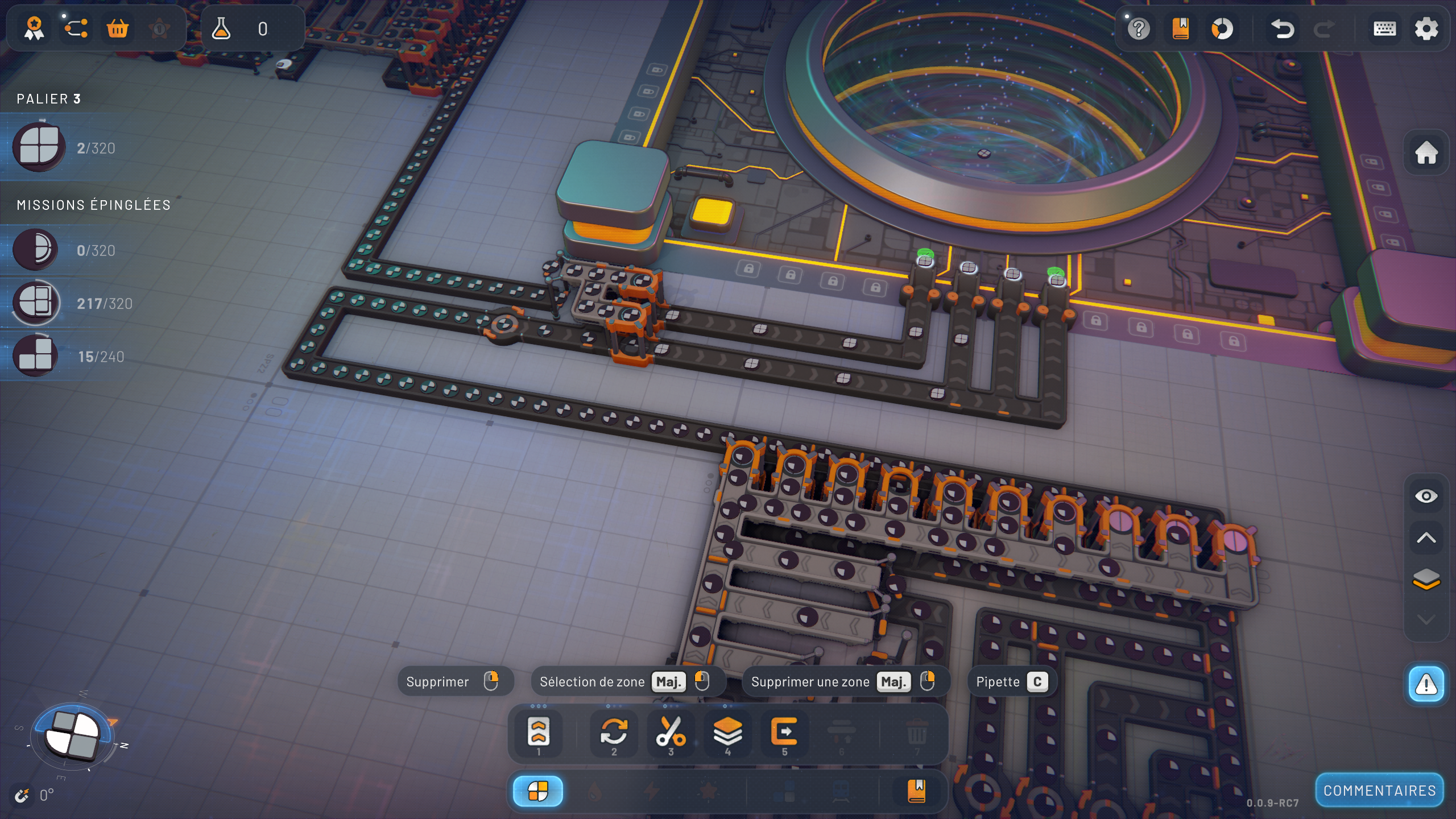Screen dimensions: 1456x819
Task: Open the milestones ribbon icon
Action: tap(34, 28)
